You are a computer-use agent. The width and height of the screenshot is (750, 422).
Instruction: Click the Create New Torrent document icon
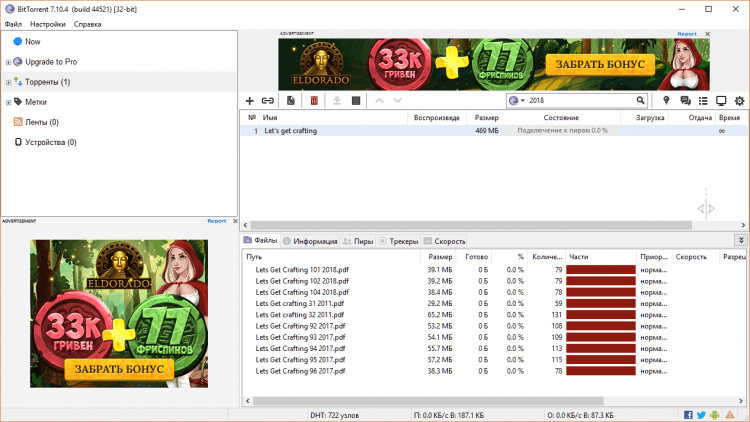pyautogui.click(x=291, y=101)
